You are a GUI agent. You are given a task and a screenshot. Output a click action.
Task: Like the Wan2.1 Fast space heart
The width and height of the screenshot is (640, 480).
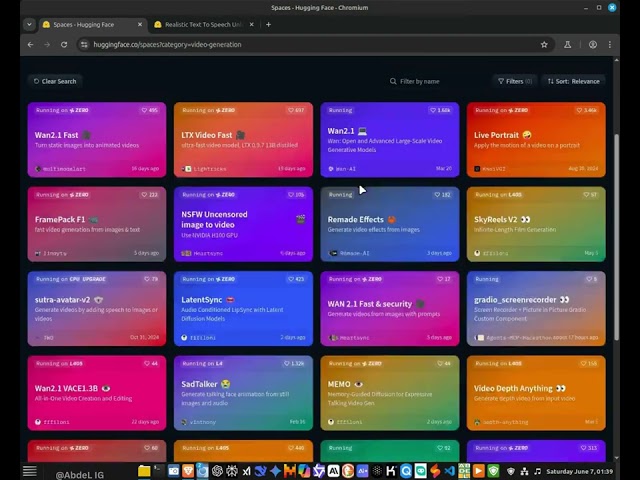tap(149, 110)
